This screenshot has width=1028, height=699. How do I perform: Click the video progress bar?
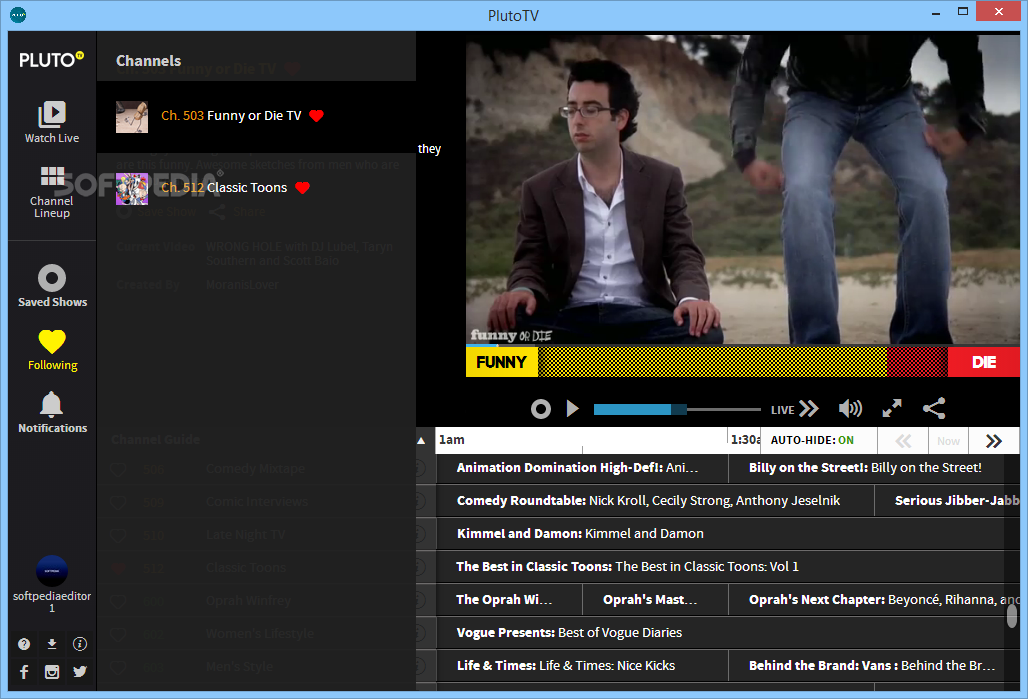[677, 410]
